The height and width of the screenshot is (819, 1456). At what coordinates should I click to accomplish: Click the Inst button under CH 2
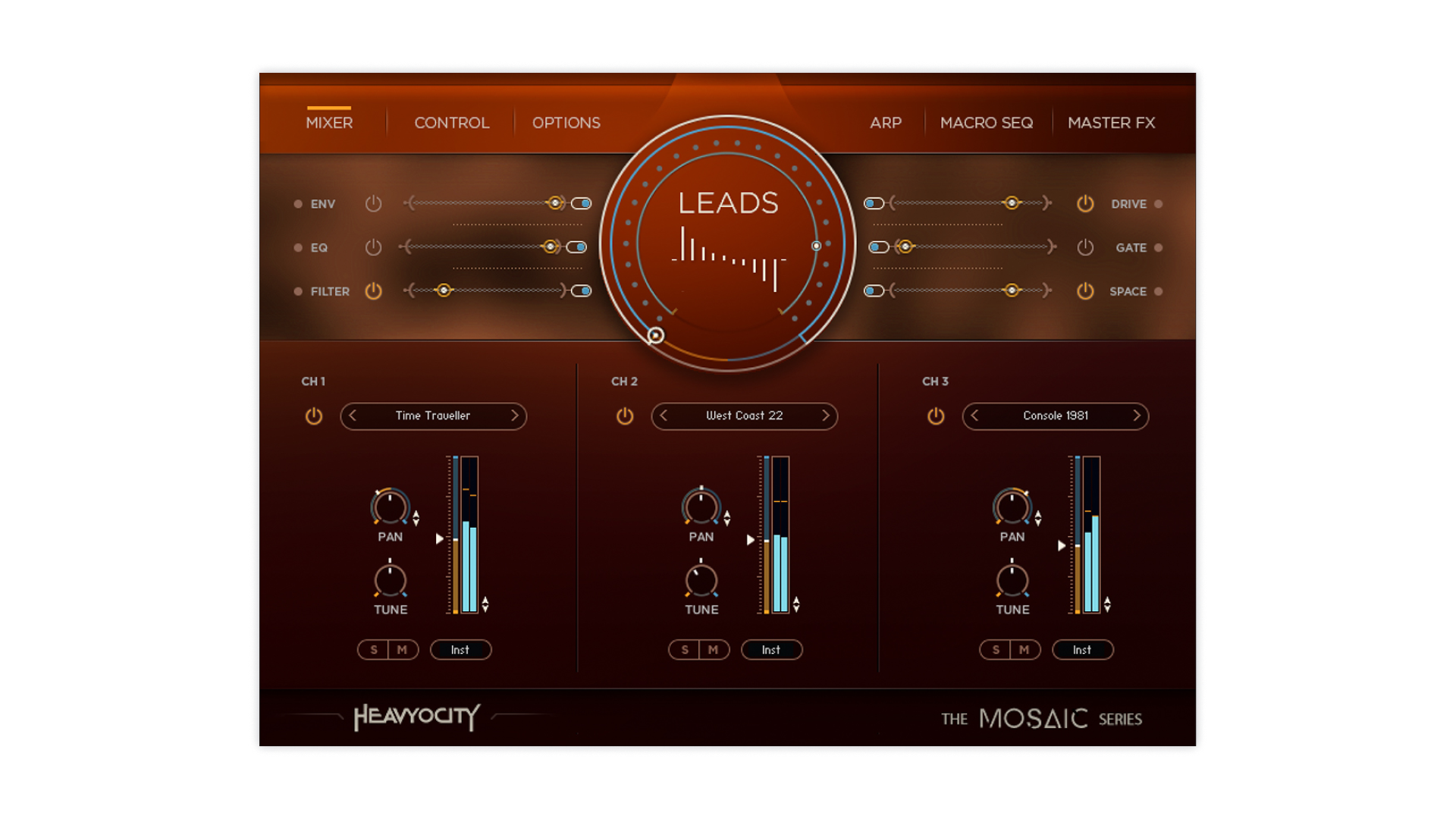click(771, 649)
